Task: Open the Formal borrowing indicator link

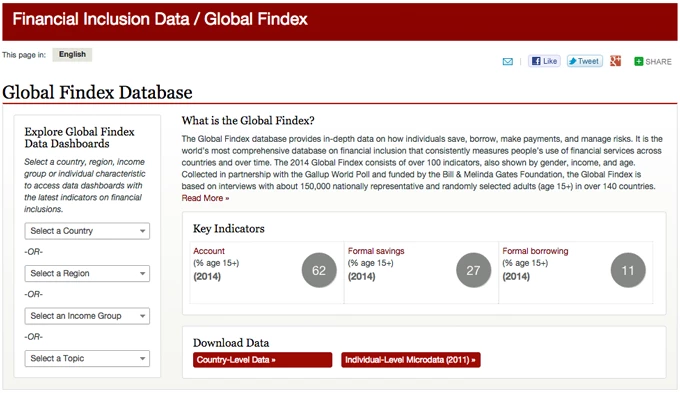Action: (535, 251)
